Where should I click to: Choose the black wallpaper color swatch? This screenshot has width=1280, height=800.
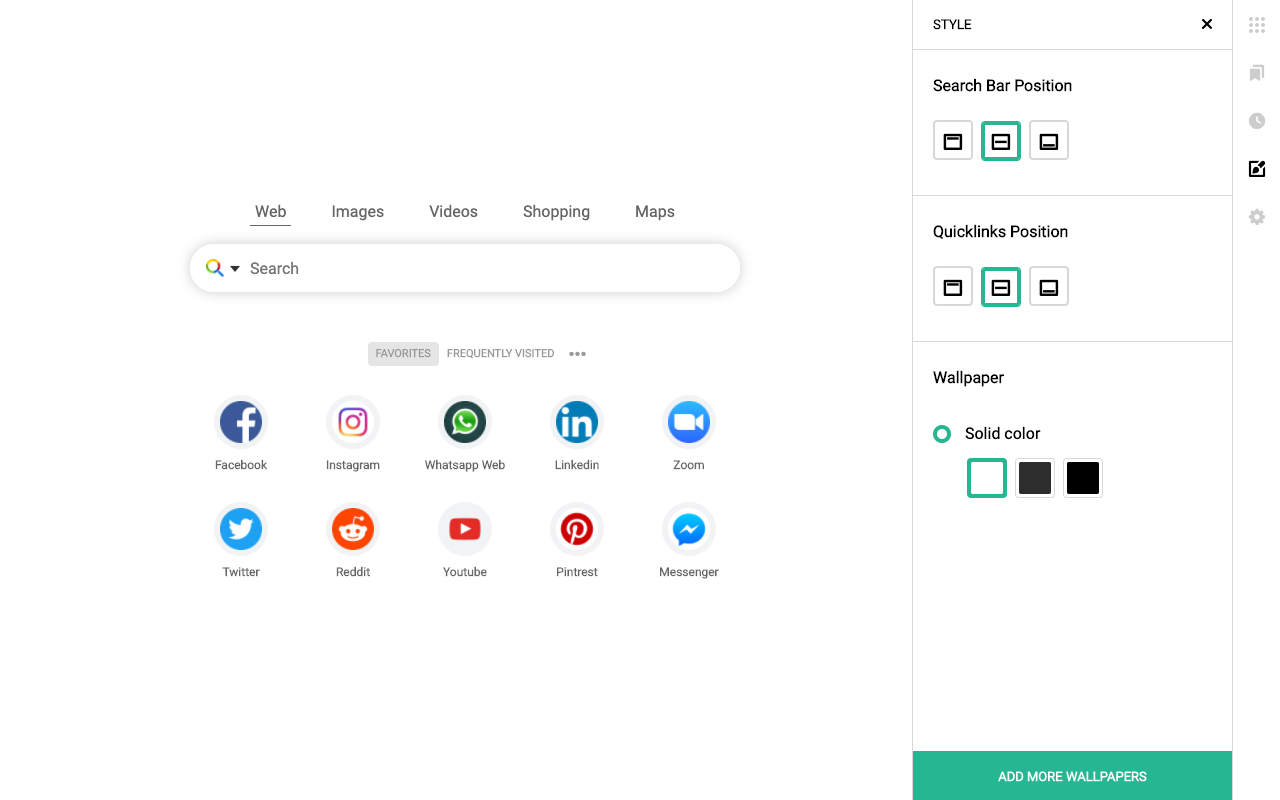pos(1083,478)
